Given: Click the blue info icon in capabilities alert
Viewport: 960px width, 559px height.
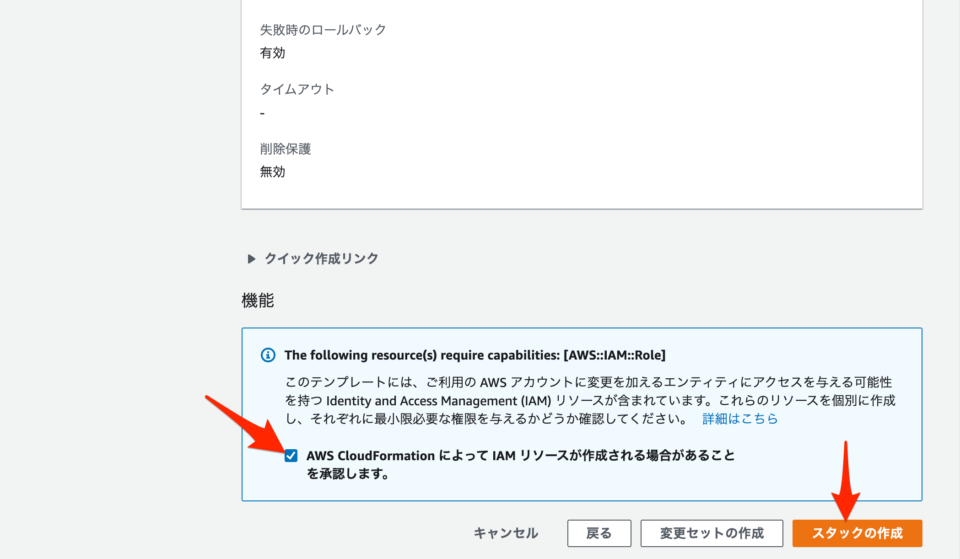Looking at the screenshot, I should (268, 355).
